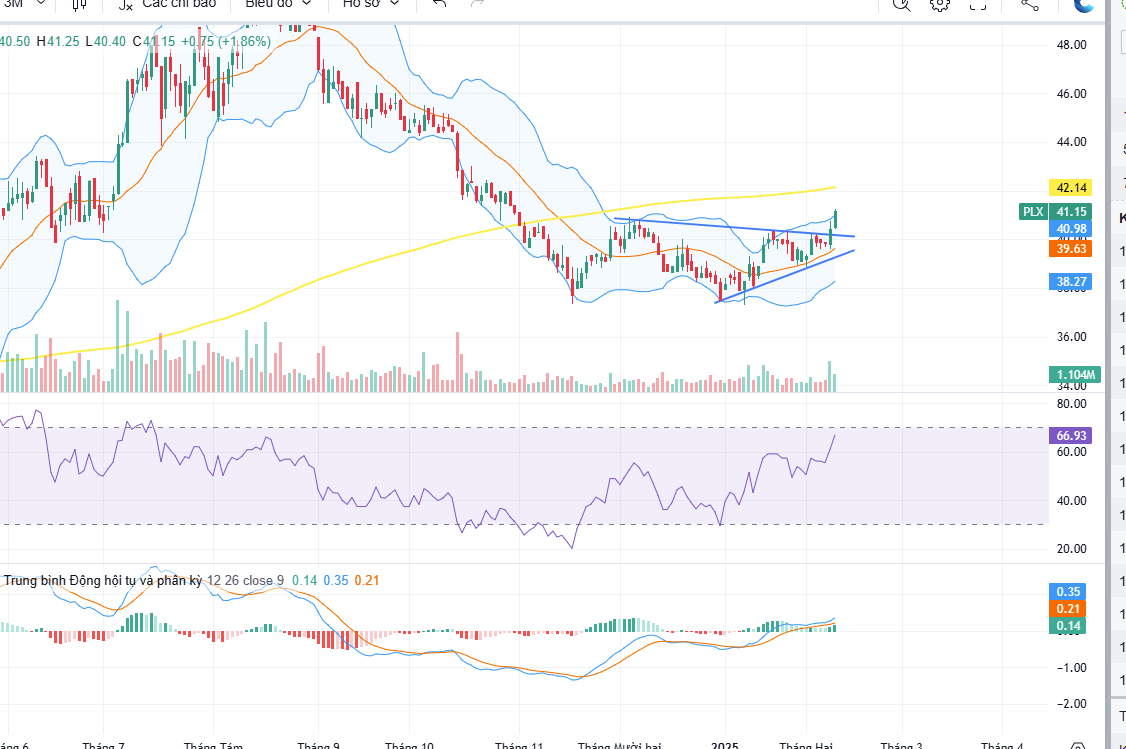
Task: Click the Tháng 7 time axis label
Action: (103, 745)
